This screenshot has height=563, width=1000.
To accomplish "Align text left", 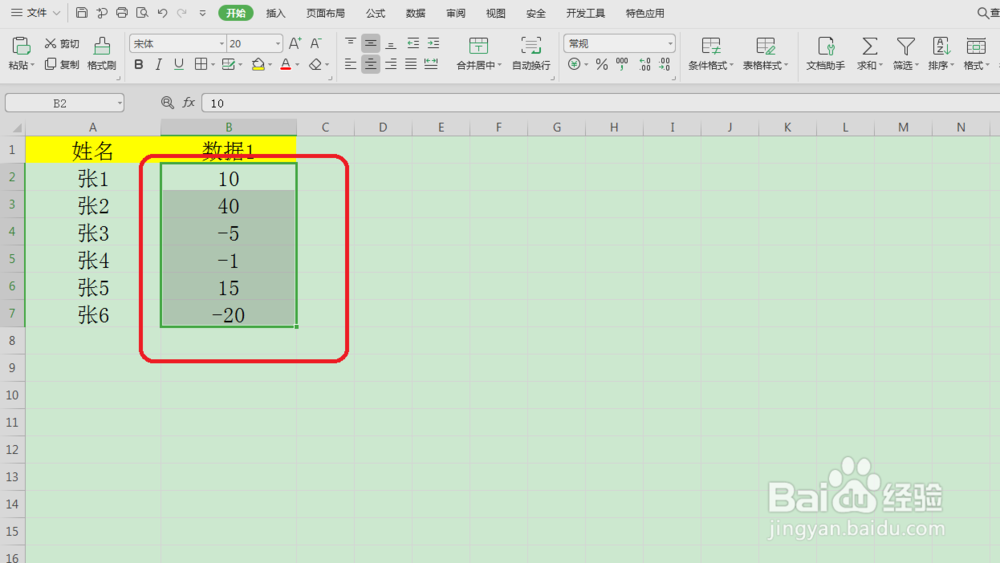I will 350,64.
